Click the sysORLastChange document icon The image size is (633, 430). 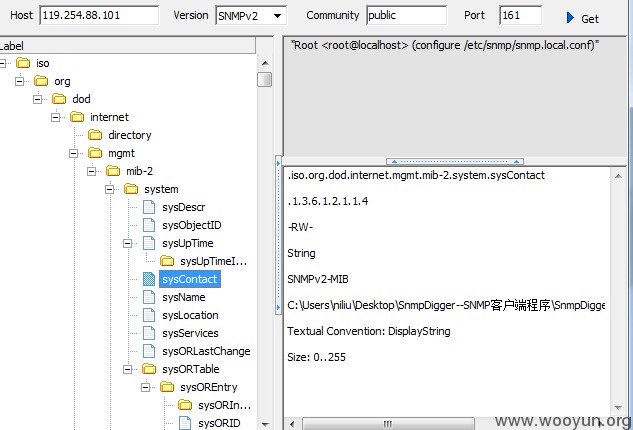pos(149,351)
